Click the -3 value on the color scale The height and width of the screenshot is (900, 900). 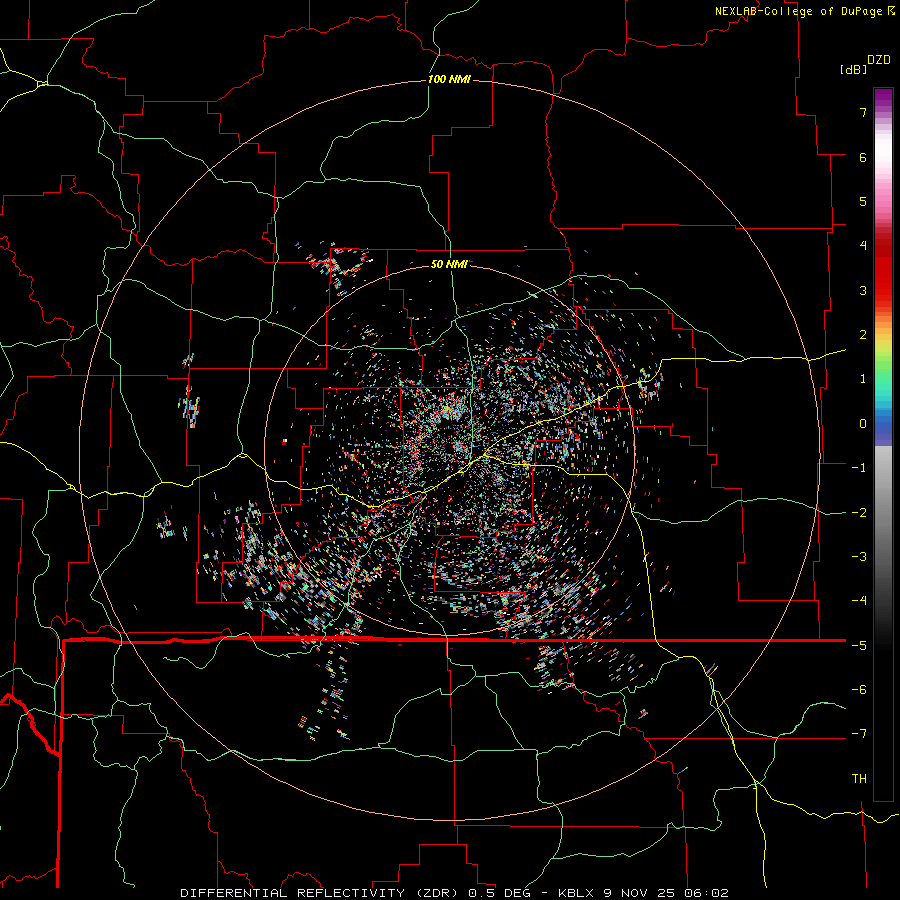coord(859,557)
